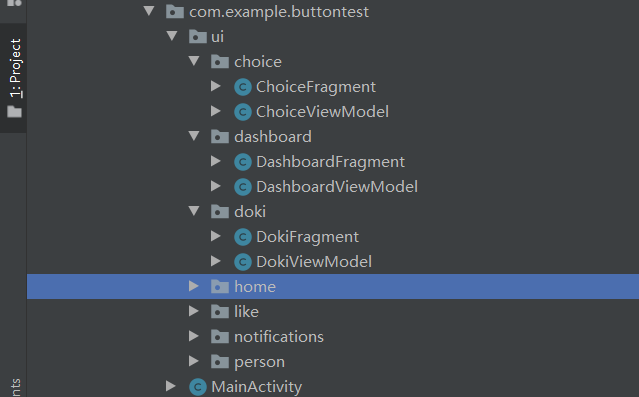Image resolution: width=639 pixels, height=397 pixels.
Task: Select the dashboard package label
Action: pyautogui.click(x=273, y=137)
